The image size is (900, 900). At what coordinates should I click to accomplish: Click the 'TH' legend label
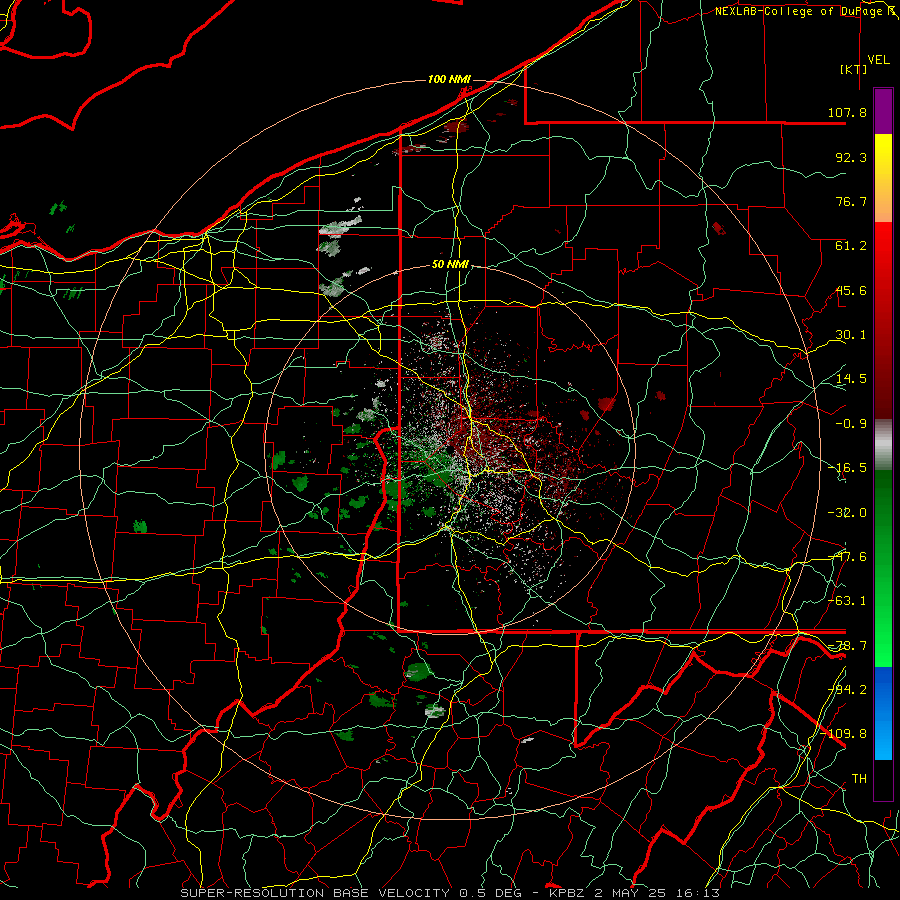859,778
